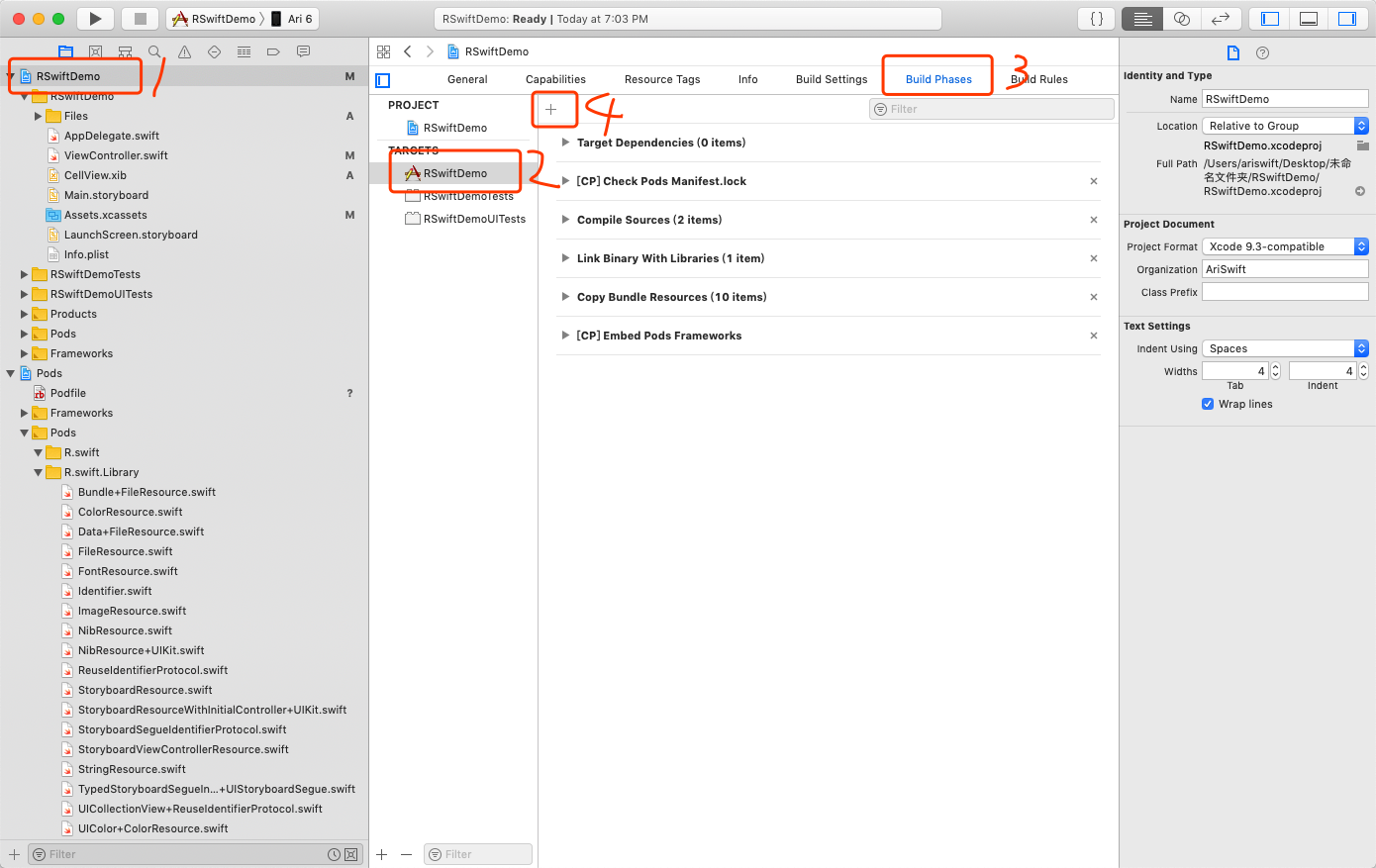The height and width of the screenshot is (868, 1376).
Task: Expand Compile Sources phase
Action: [x=565, y=220]
